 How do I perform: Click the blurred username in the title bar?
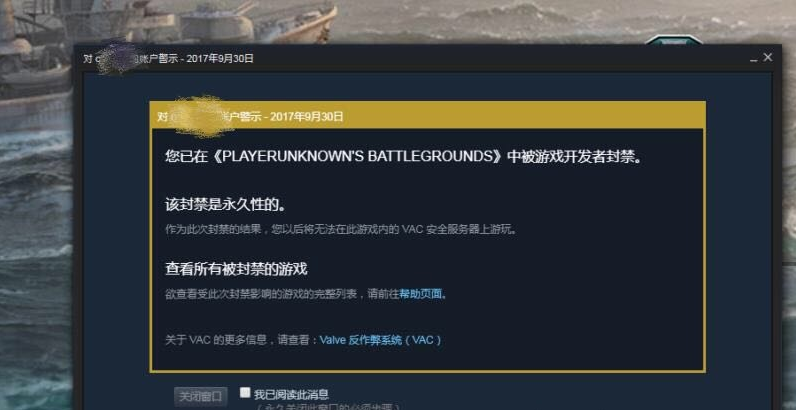tap(115, 58)
